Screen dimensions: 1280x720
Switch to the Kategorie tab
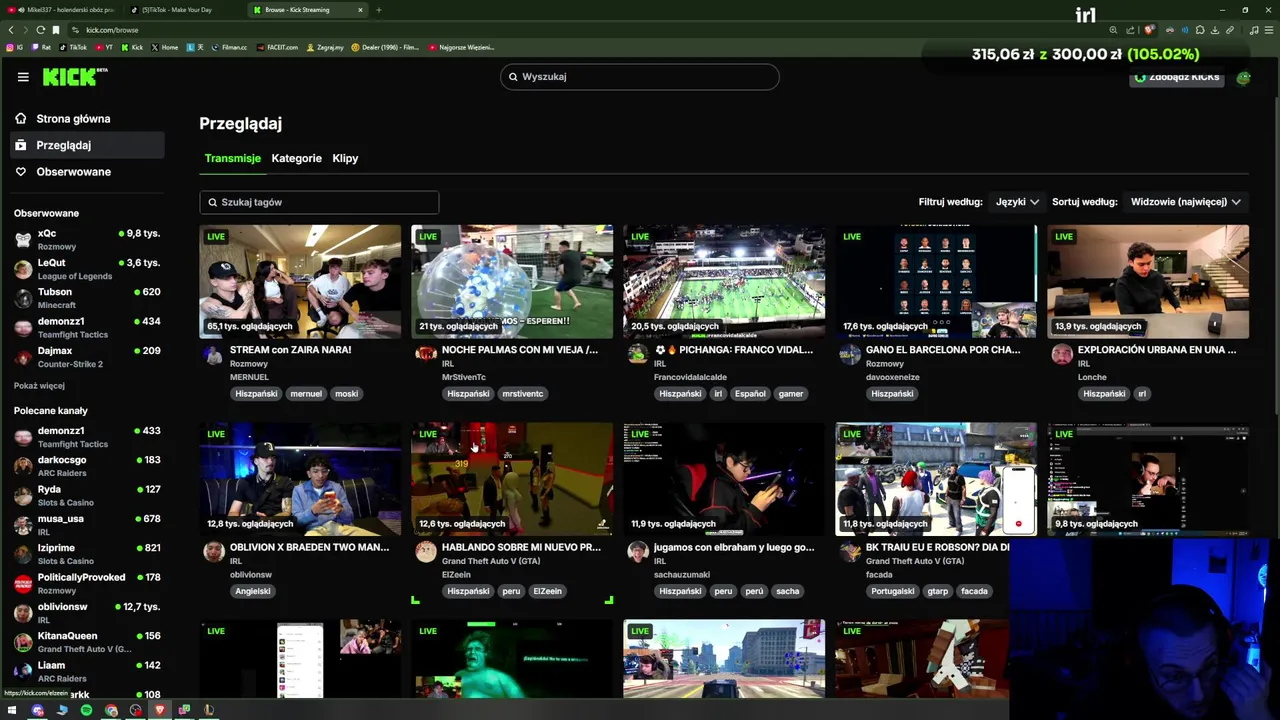296,158
